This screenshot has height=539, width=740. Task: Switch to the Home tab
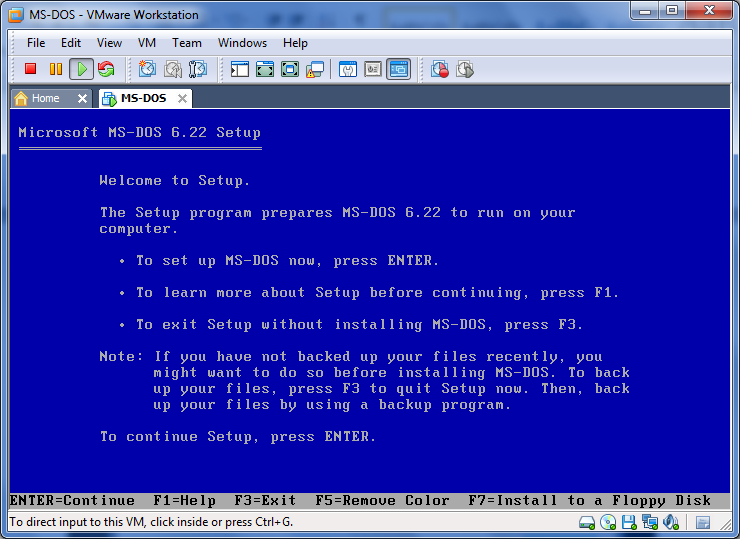tap(45, 98)
